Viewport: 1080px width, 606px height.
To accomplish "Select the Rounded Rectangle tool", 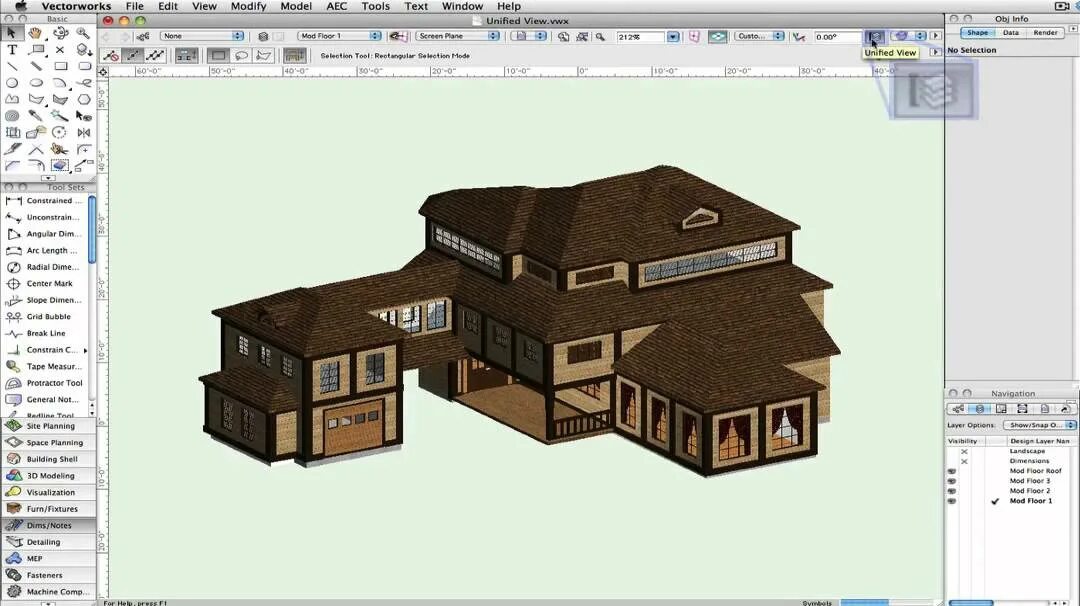I will pyautogui.click(x=83, y=66).
